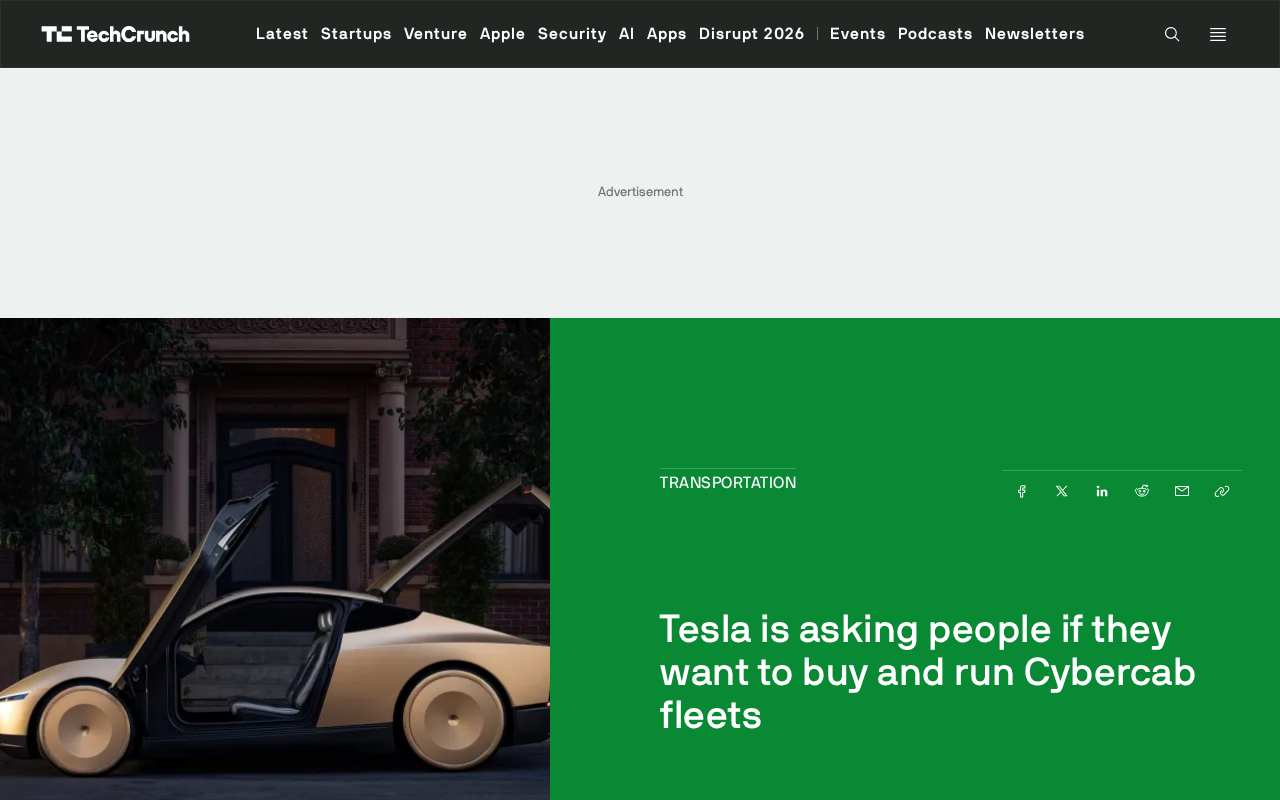Image resolution: width=1280 pixels, height=800 pixels.
Task: Click the TRANSPORTATION category link
Action: (728, 483)
